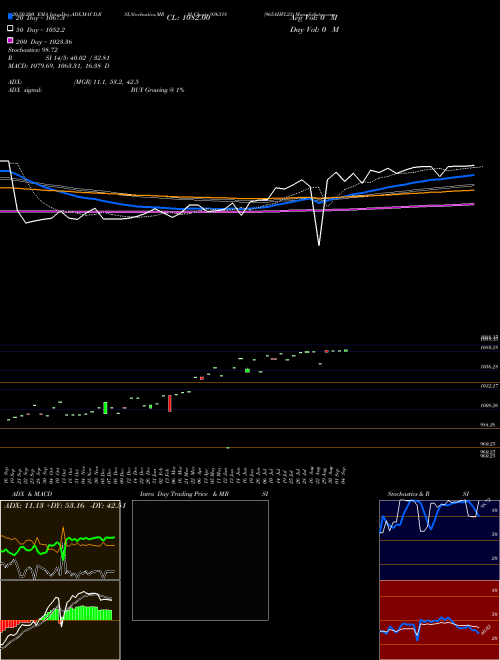Click the Intra Day Trading Price & MRSI title
This screenshot has width=500, height=660.
[204, 494]
